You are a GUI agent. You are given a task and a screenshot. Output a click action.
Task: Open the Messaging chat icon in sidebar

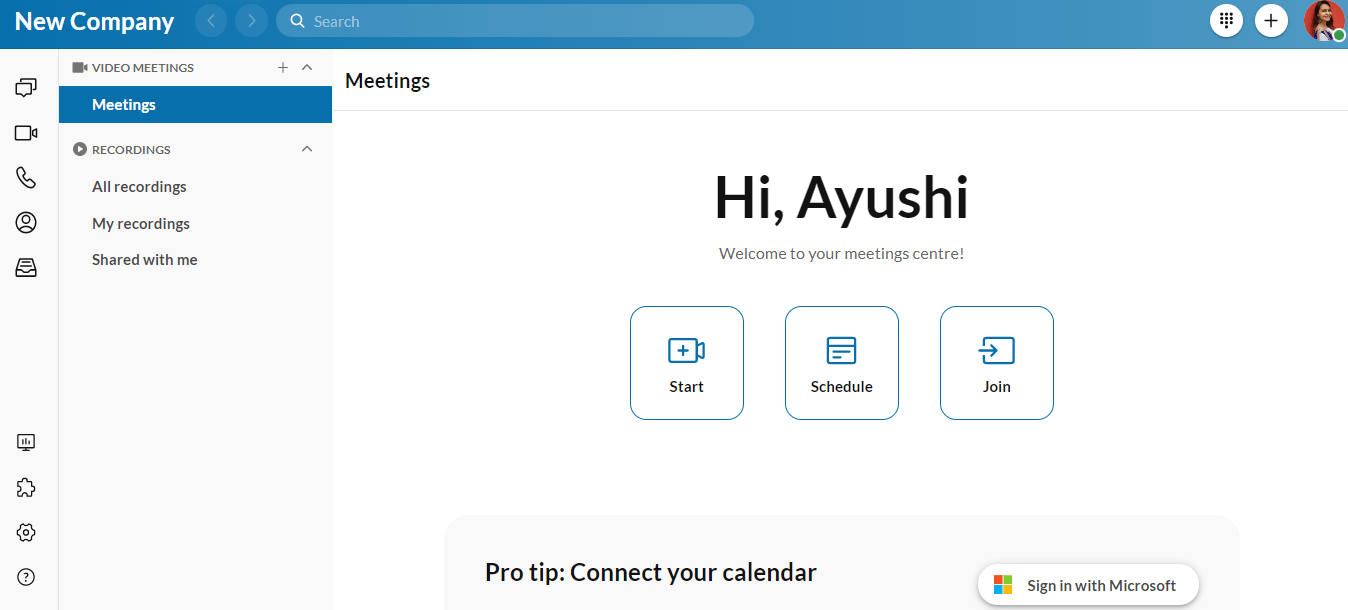26,88
